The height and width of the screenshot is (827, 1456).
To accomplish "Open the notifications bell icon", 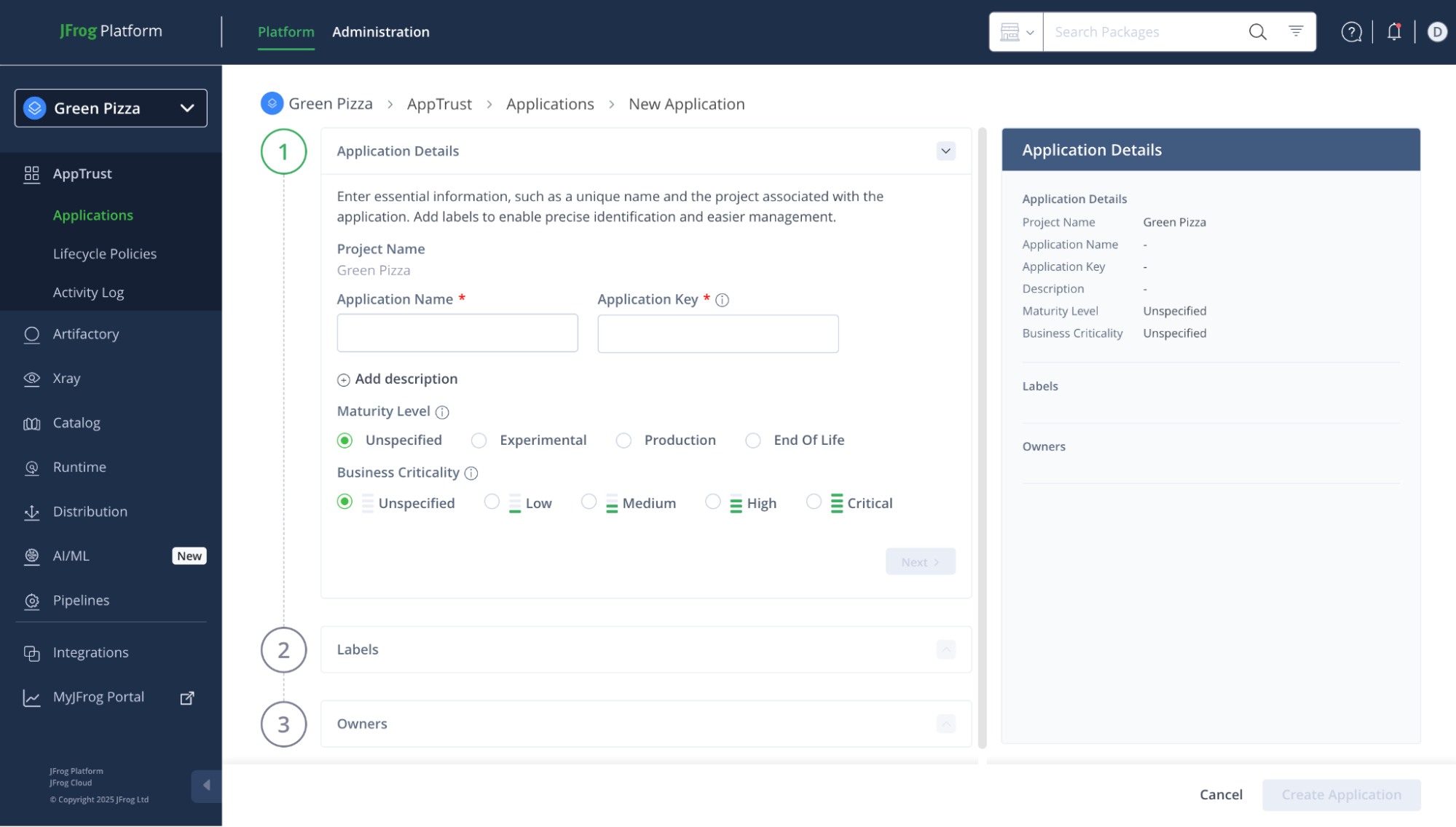I will [x=1394, y=32].
